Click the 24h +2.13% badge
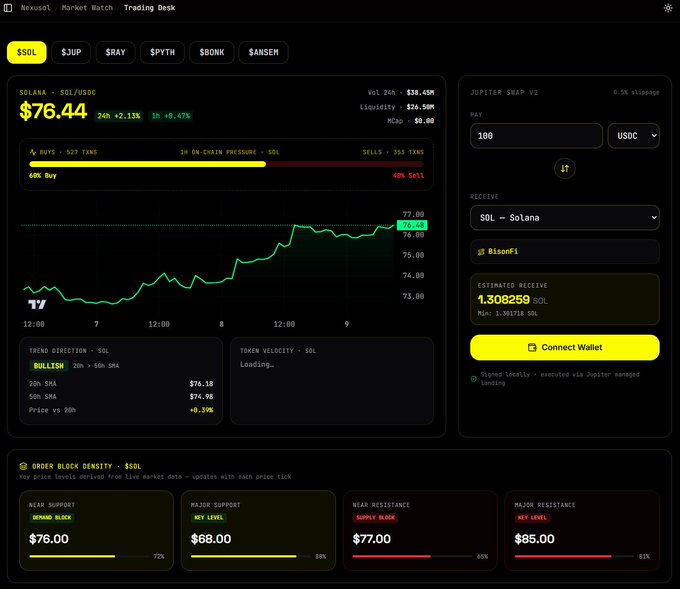The width and height of the screenshot is (680, 589). click(x=118, y=116)
